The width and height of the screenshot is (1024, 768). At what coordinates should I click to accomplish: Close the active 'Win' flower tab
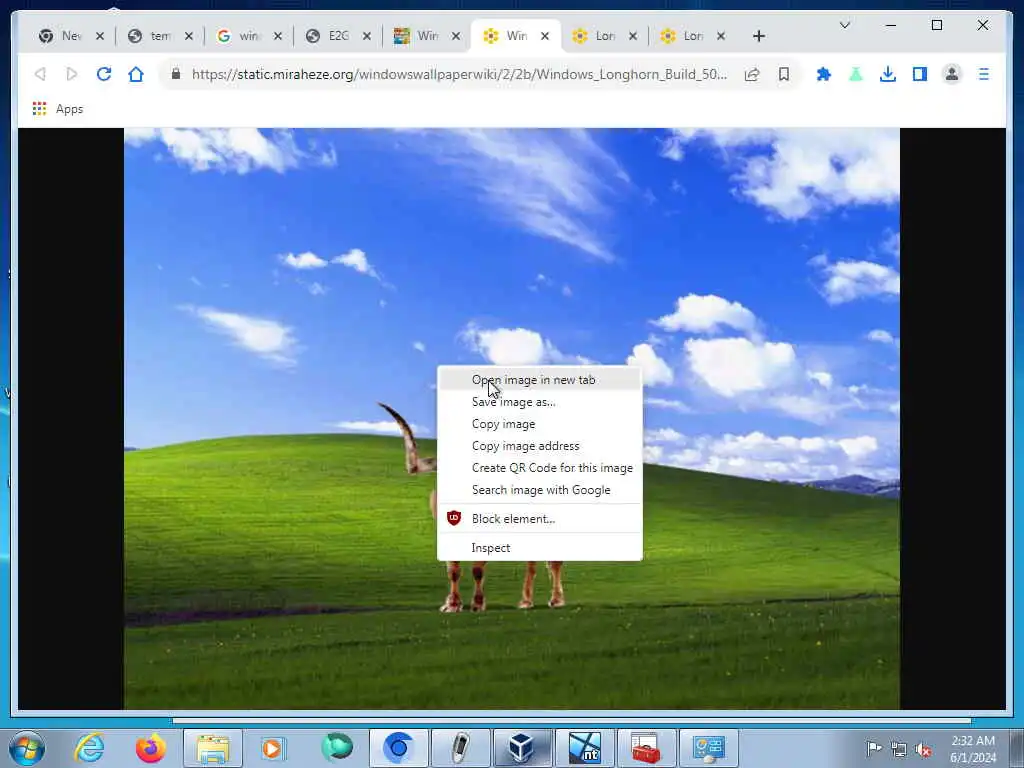pos(545,36)
